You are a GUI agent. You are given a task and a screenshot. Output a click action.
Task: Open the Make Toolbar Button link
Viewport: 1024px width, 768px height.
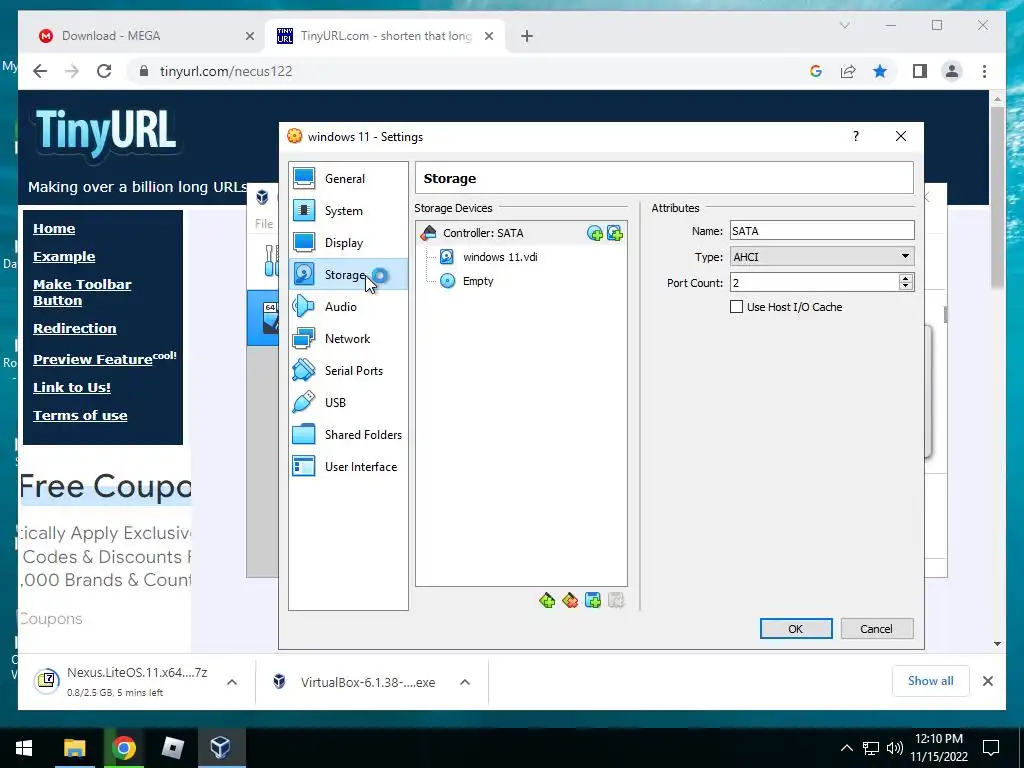click(x=82, y=293)
